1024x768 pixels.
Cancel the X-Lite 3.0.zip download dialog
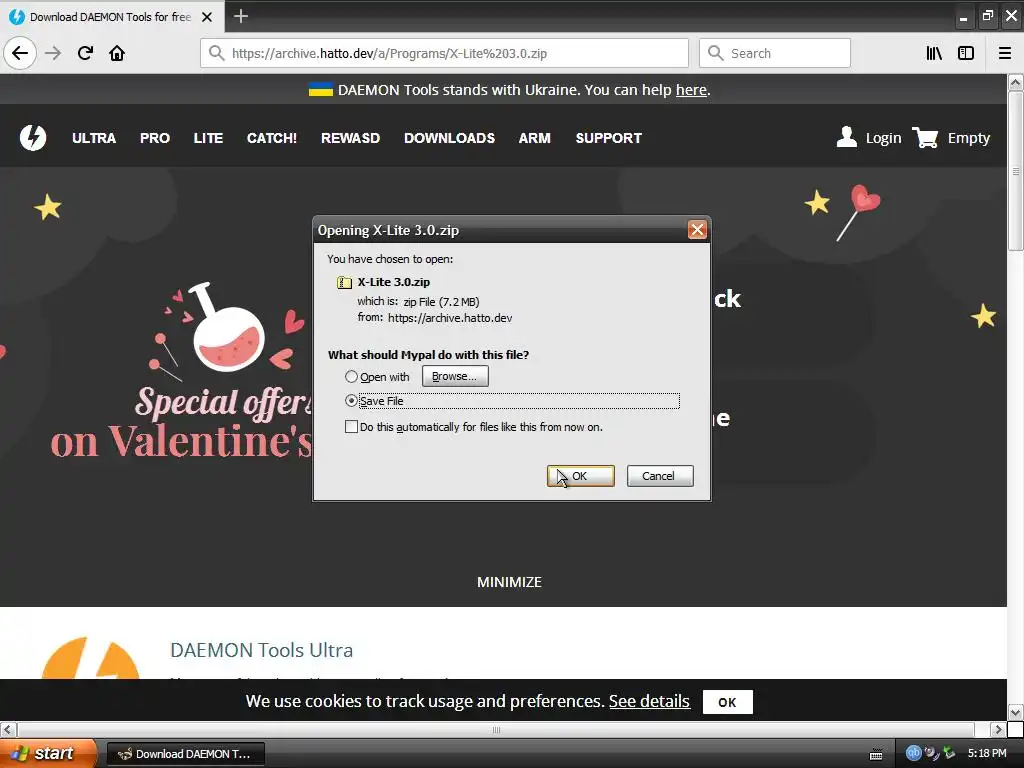coord(660,476)
